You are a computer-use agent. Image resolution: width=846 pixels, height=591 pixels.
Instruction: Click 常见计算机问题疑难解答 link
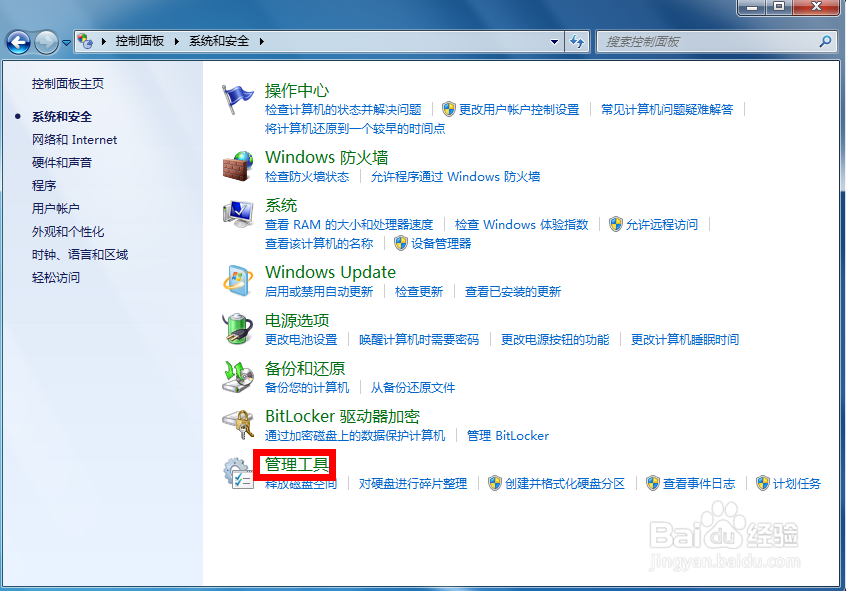(x=667, y=110)
